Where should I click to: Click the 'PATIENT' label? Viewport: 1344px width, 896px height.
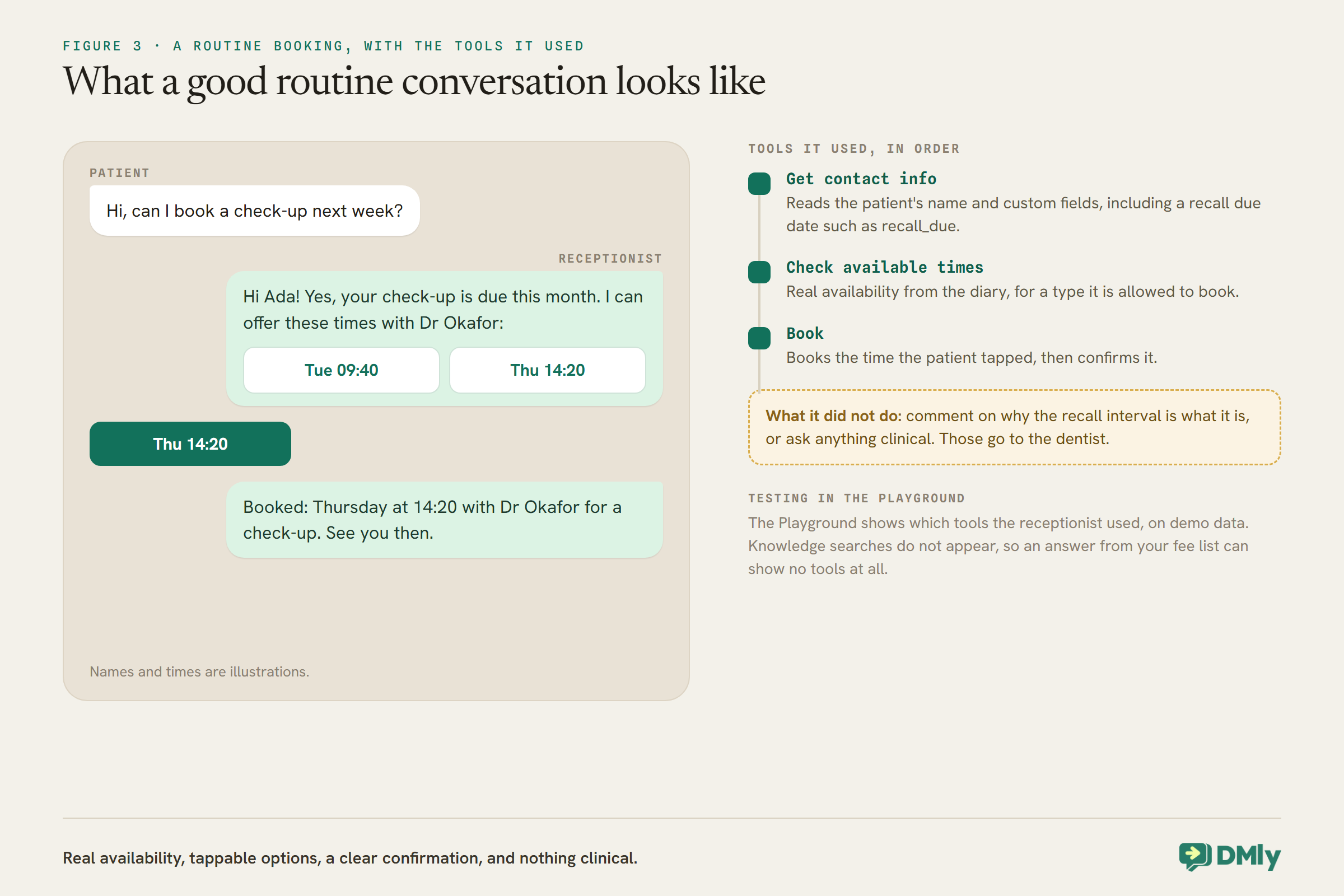(x=119, y=173)
